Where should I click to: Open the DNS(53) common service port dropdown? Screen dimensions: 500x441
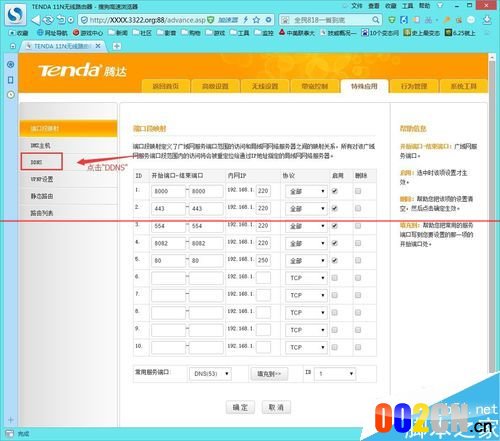(x=210, y=374)
